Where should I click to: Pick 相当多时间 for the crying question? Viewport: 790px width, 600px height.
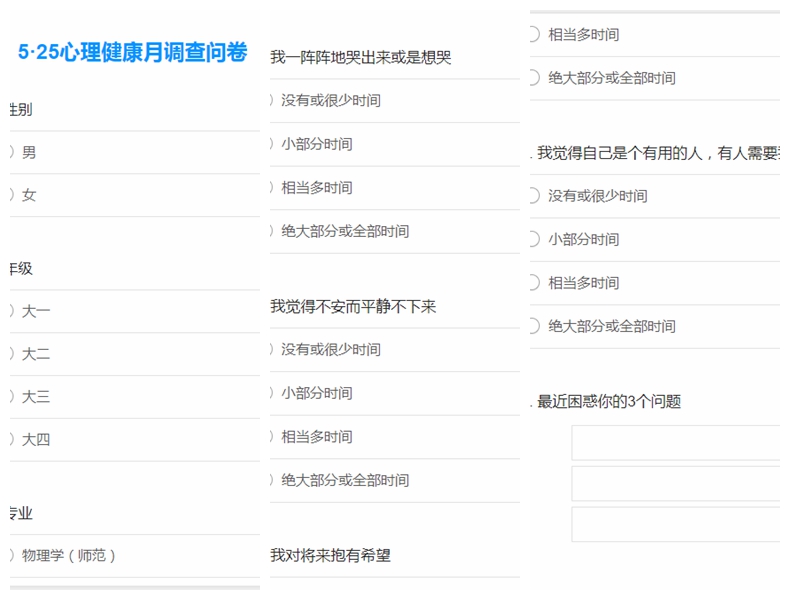[316, 188]
